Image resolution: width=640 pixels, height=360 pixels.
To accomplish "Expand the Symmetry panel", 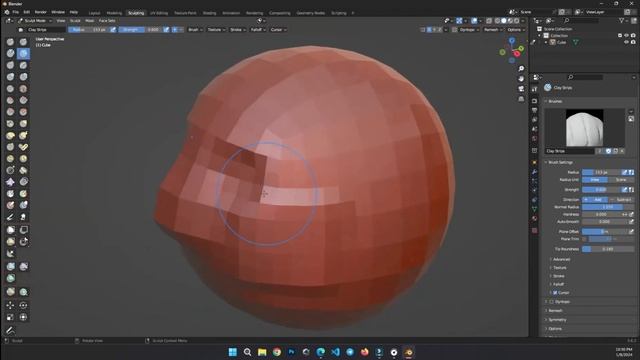I will coord(557,320).
